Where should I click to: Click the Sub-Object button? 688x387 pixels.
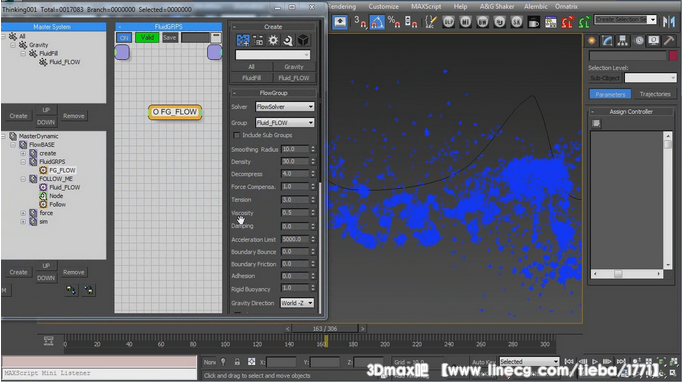click(x=605, y=78)
